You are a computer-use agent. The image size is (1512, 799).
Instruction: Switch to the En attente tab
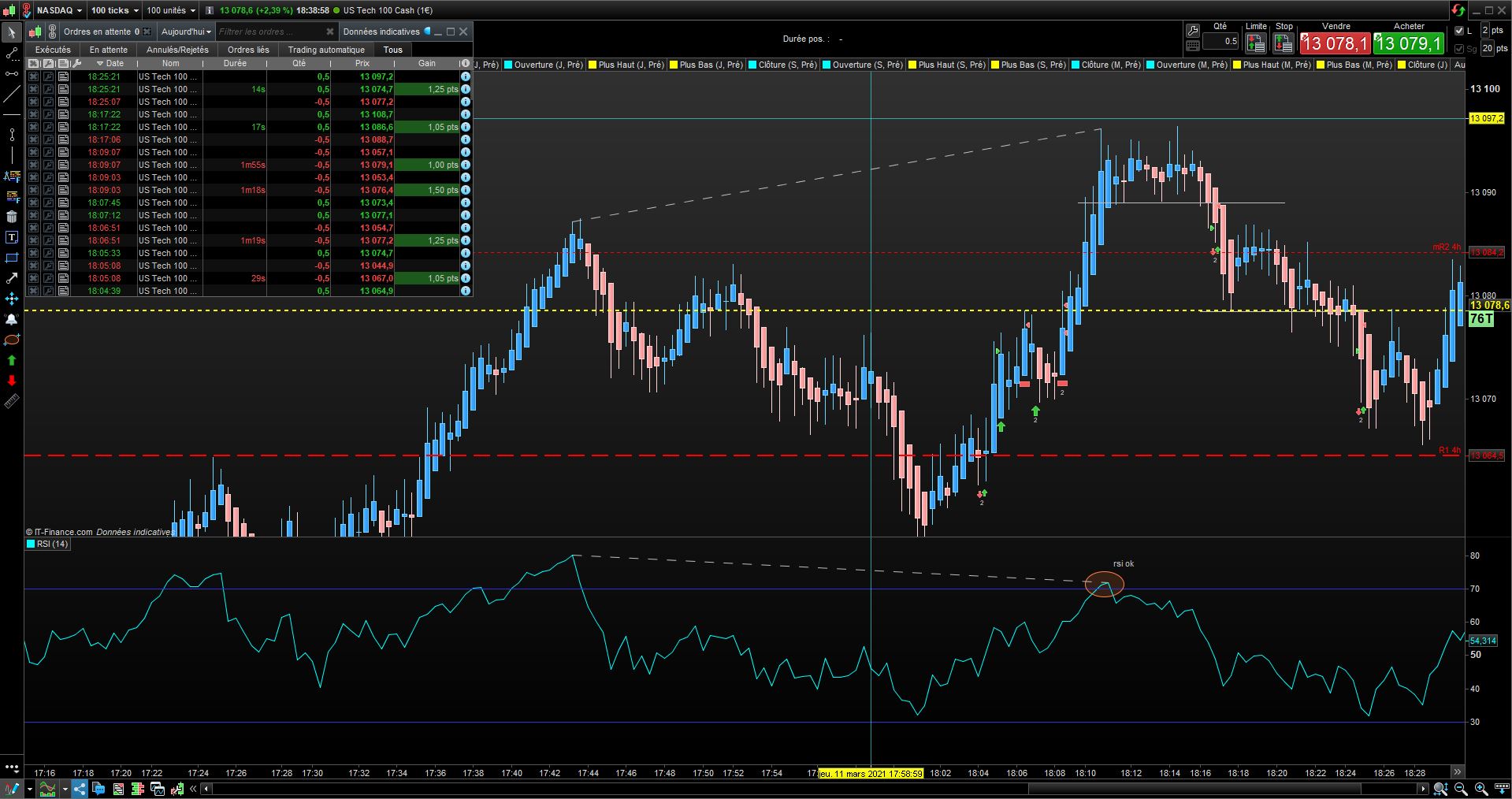109,50
